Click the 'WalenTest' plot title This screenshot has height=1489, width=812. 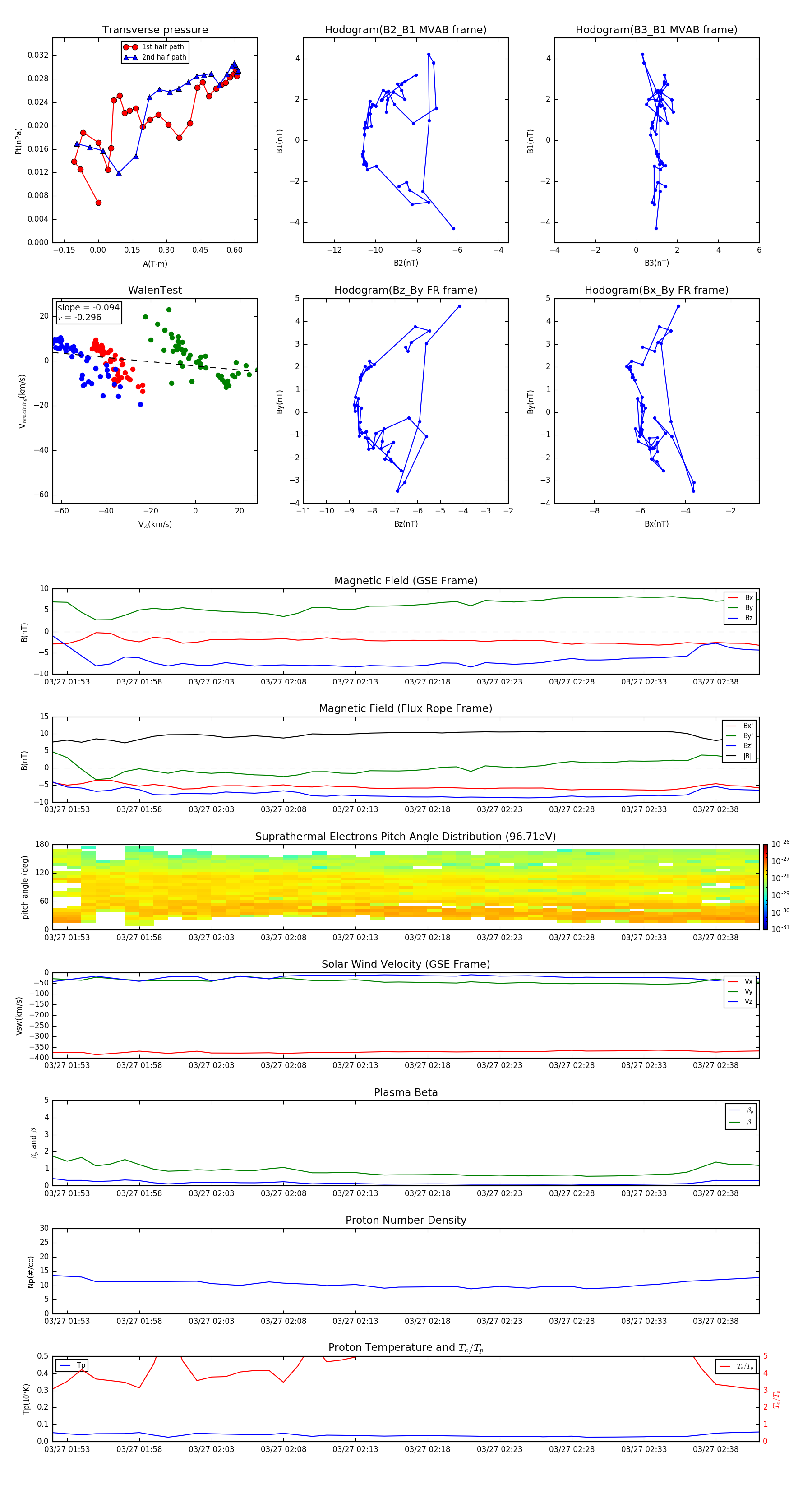coord(155,290)
